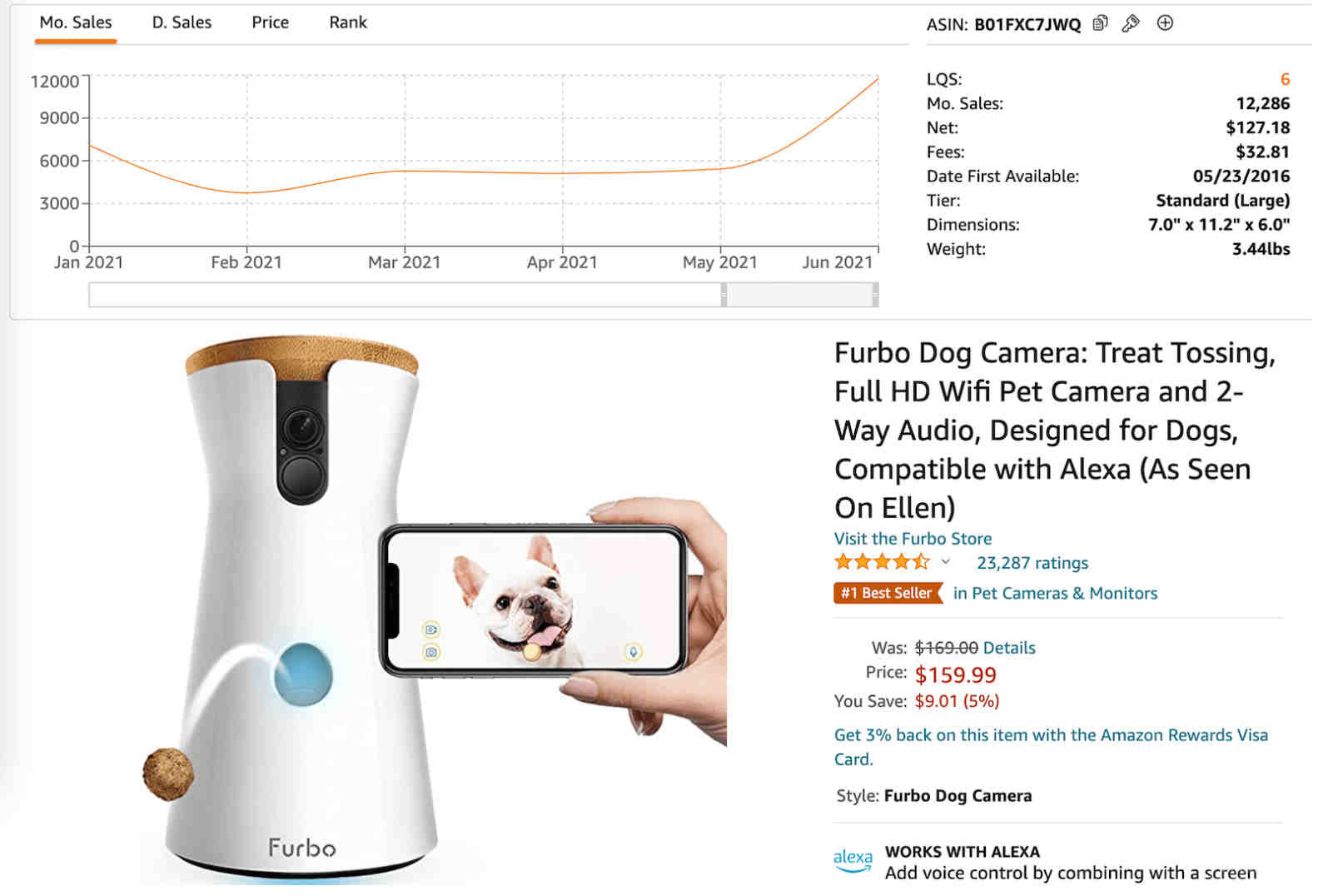The width and height of the screenshot is (1343, 896).
Task: Click the star rating icons
Action: click(882, 562)
